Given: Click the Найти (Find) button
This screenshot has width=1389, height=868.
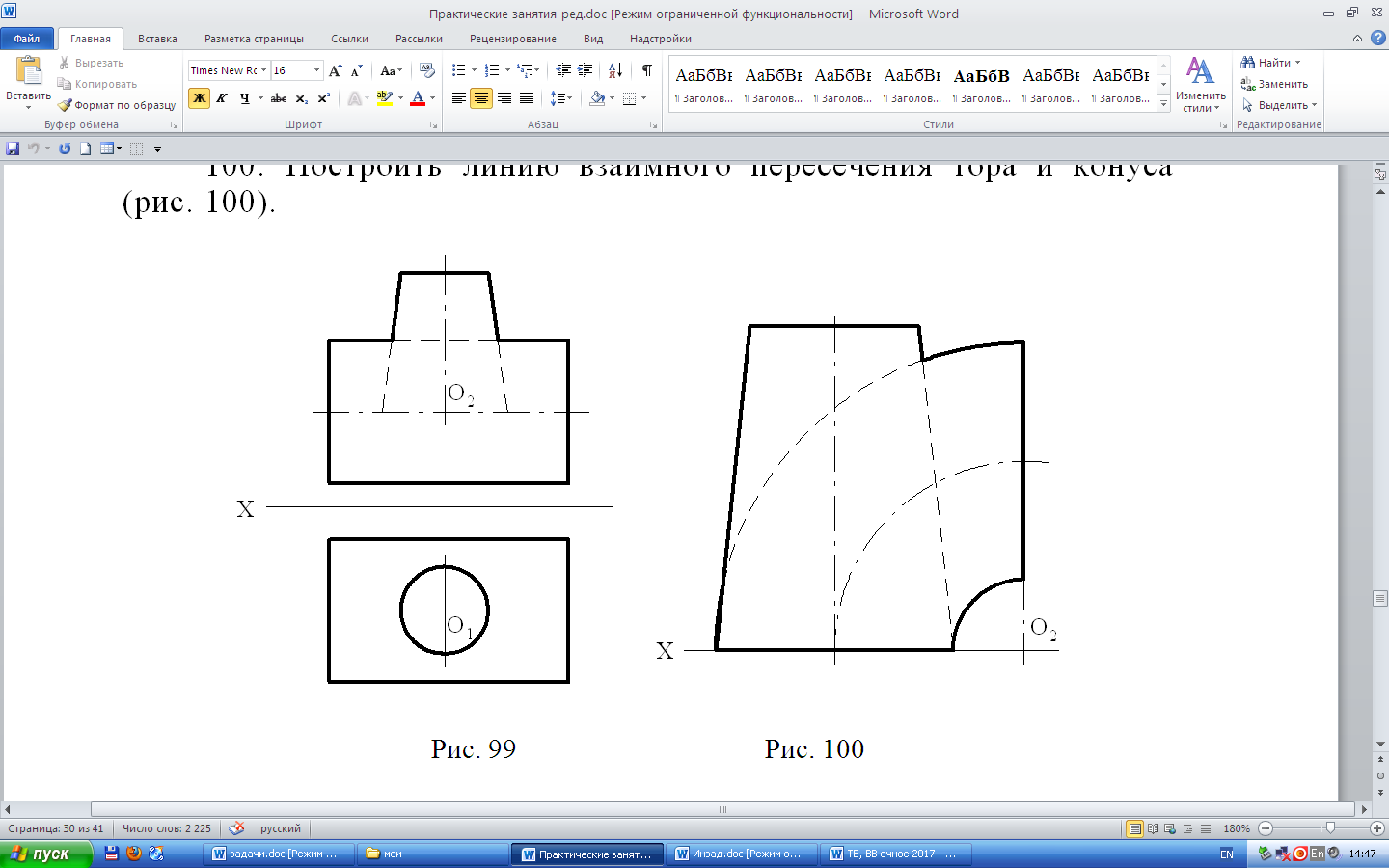Looking at the screenshot, I should click(1273, 63).
